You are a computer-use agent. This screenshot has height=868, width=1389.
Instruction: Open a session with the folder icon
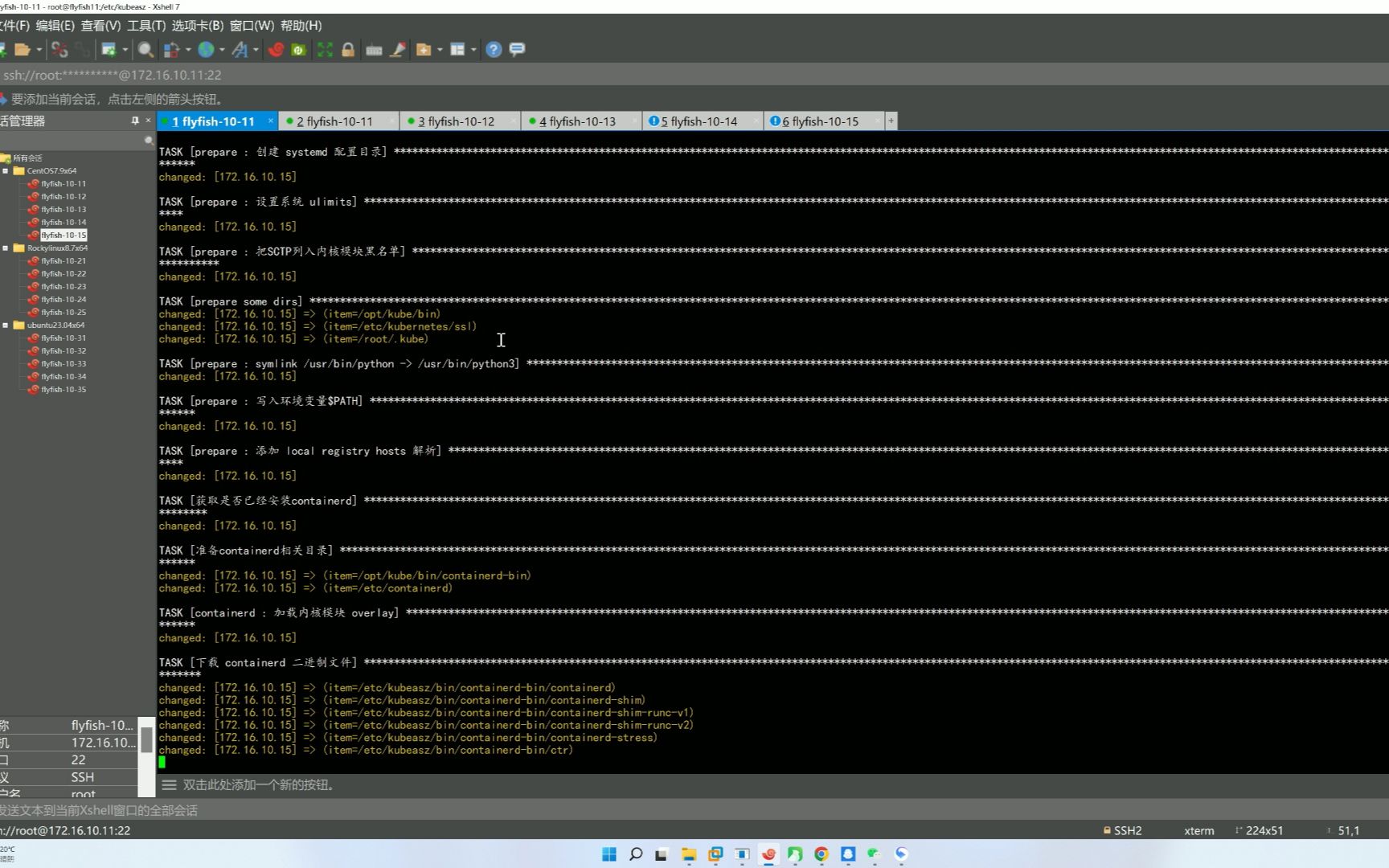click(23, 50)
